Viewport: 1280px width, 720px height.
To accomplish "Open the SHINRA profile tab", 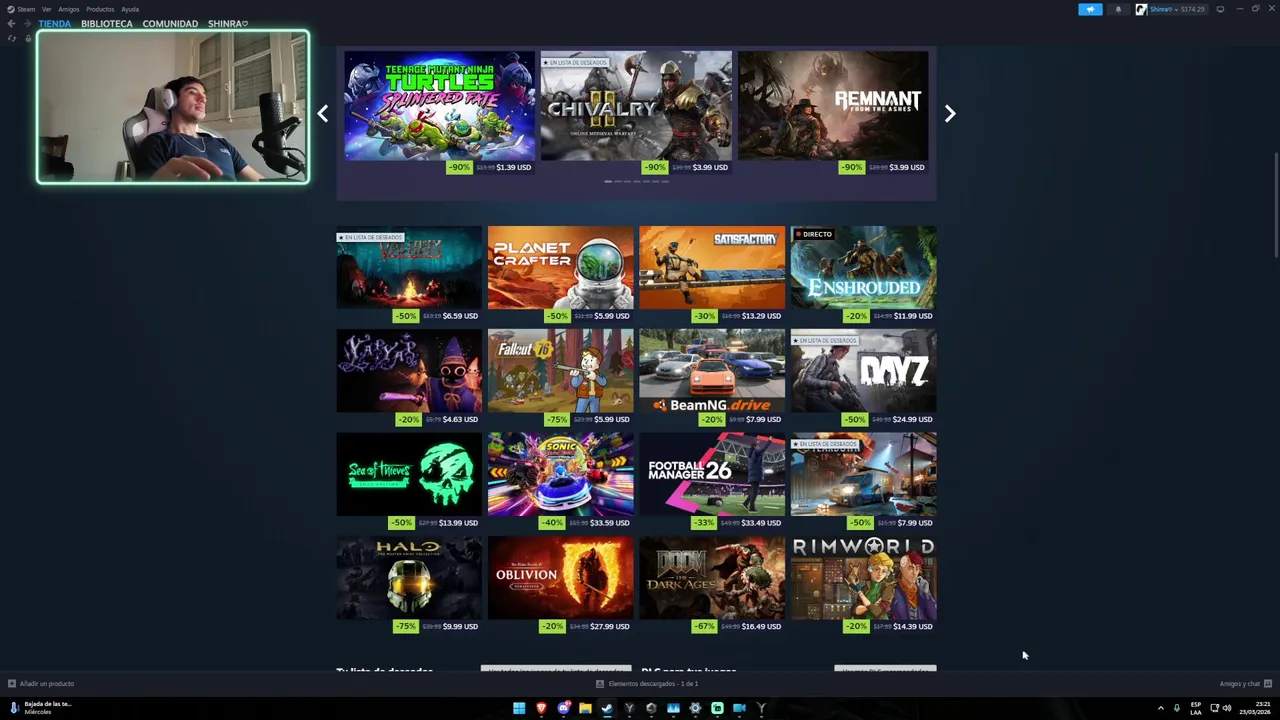I will point(228,24).
